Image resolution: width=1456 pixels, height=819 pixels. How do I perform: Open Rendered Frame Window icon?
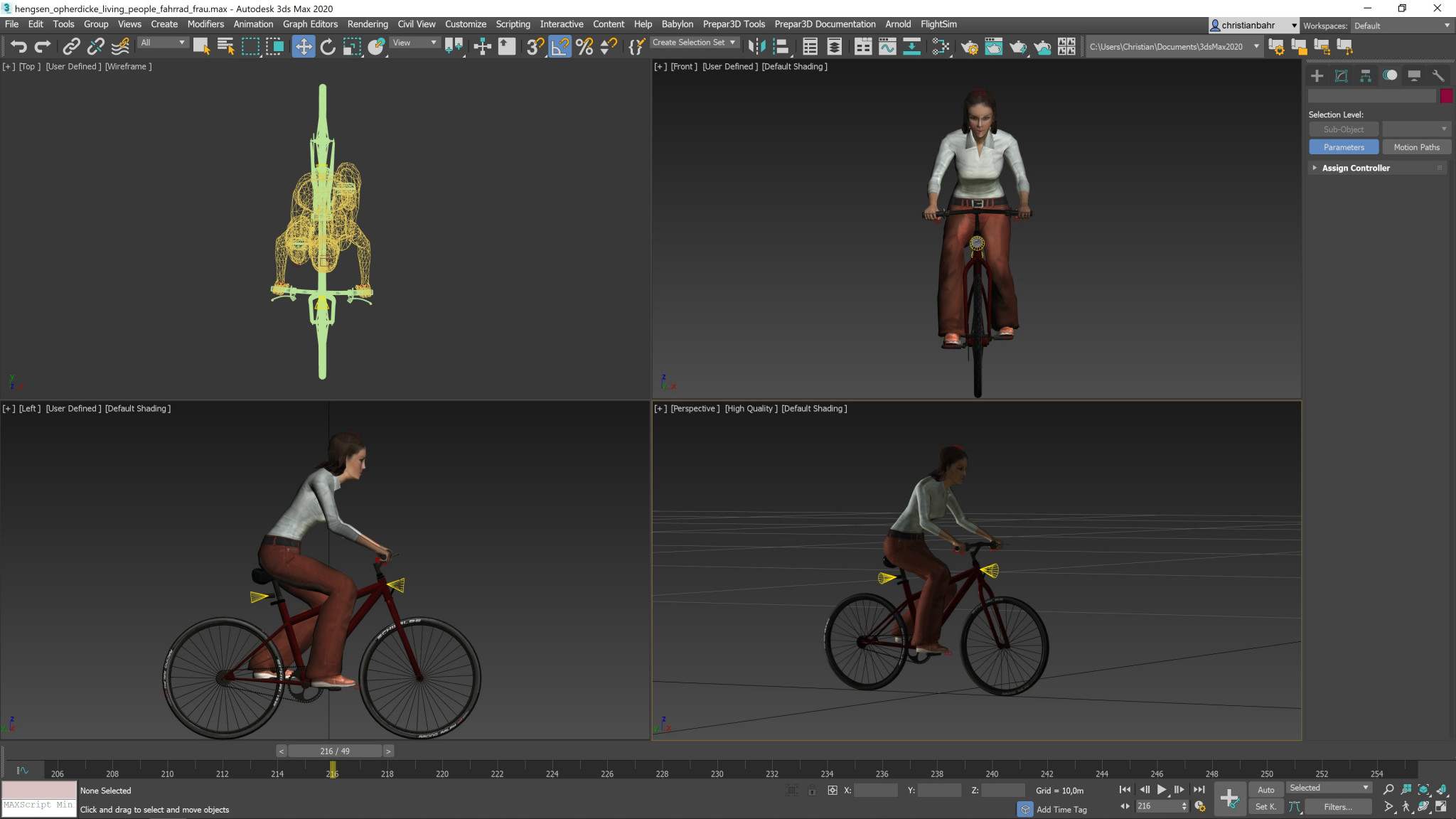(x=994, y=47)
